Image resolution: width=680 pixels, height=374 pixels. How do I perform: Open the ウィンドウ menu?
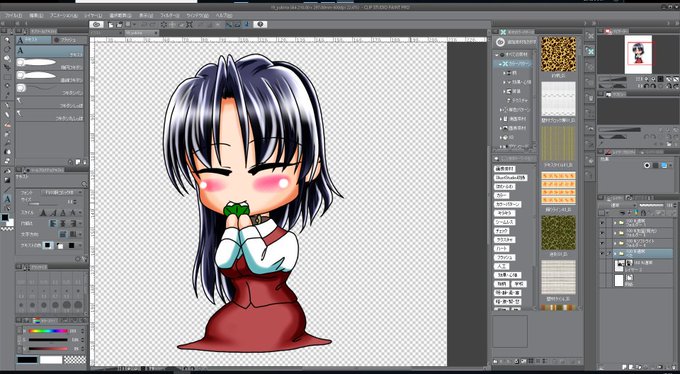[x=197, y=15]
